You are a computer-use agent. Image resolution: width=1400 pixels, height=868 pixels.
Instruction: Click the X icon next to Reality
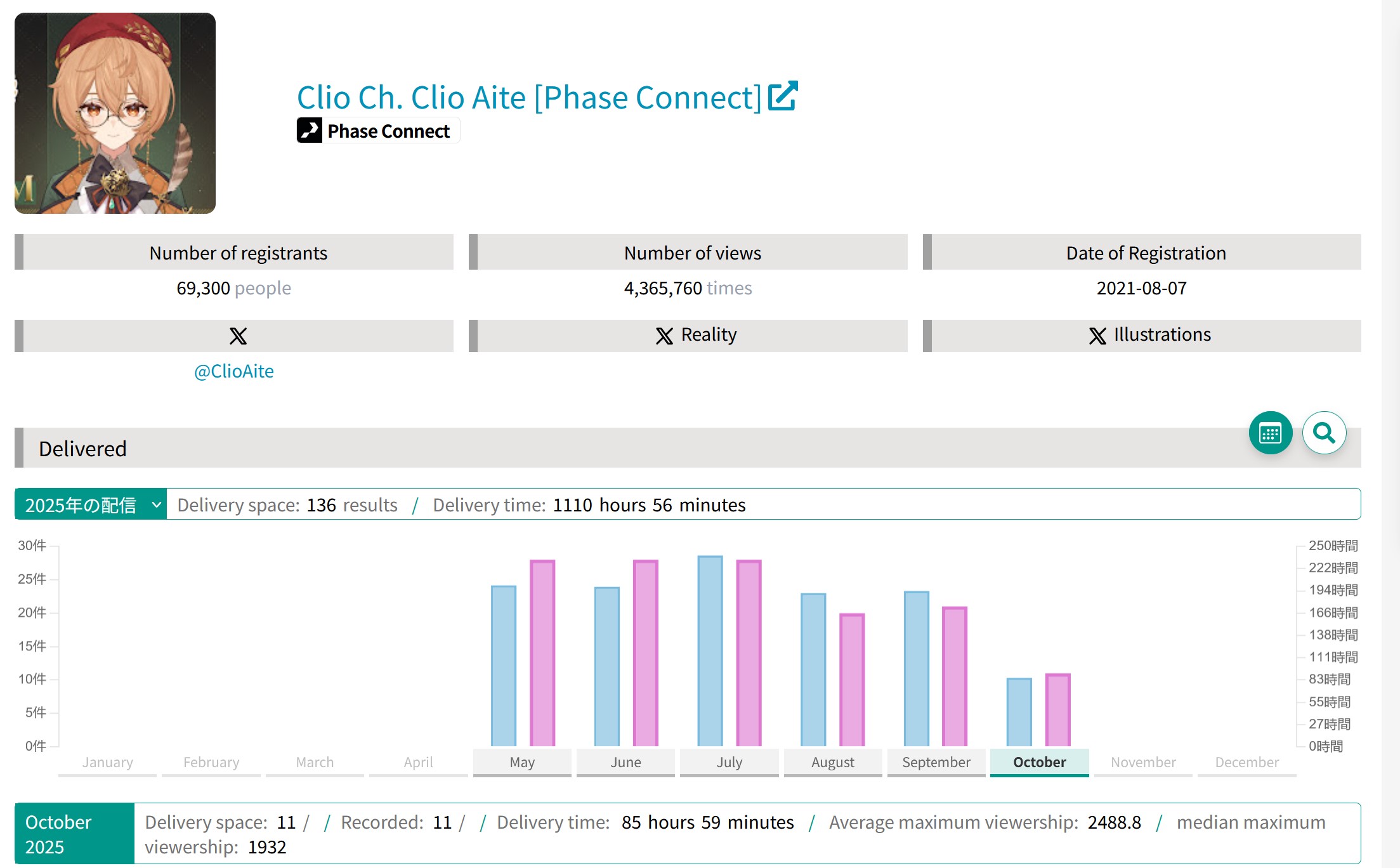tap(664, 336)
